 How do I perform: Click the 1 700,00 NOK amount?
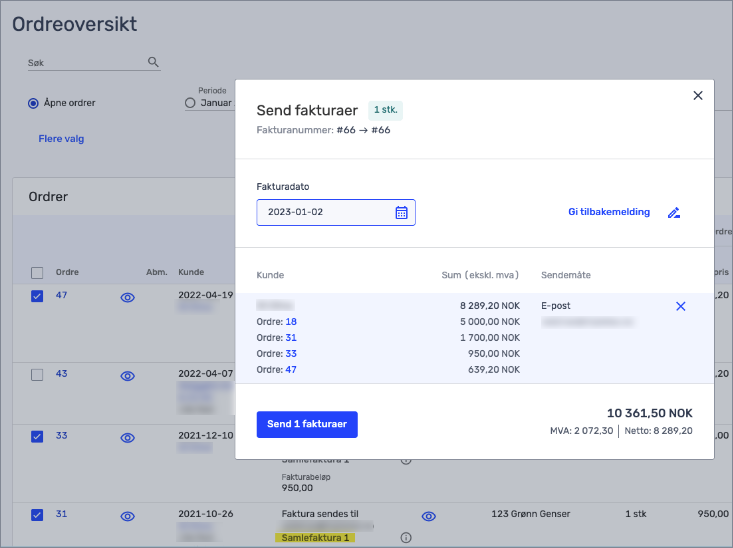490,338
